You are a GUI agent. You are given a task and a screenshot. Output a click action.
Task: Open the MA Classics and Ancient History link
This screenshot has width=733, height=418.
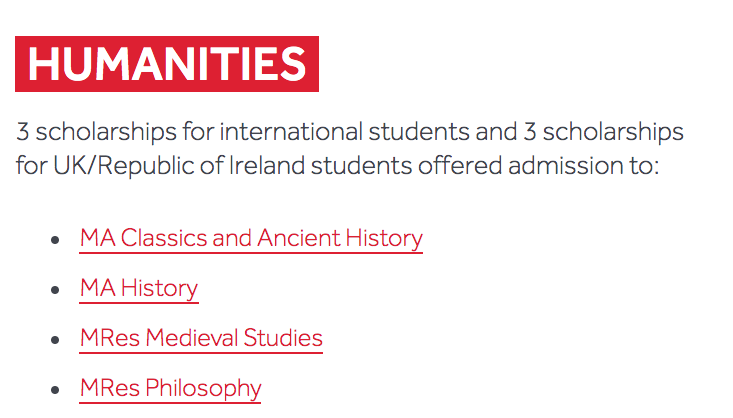(251, 238)
